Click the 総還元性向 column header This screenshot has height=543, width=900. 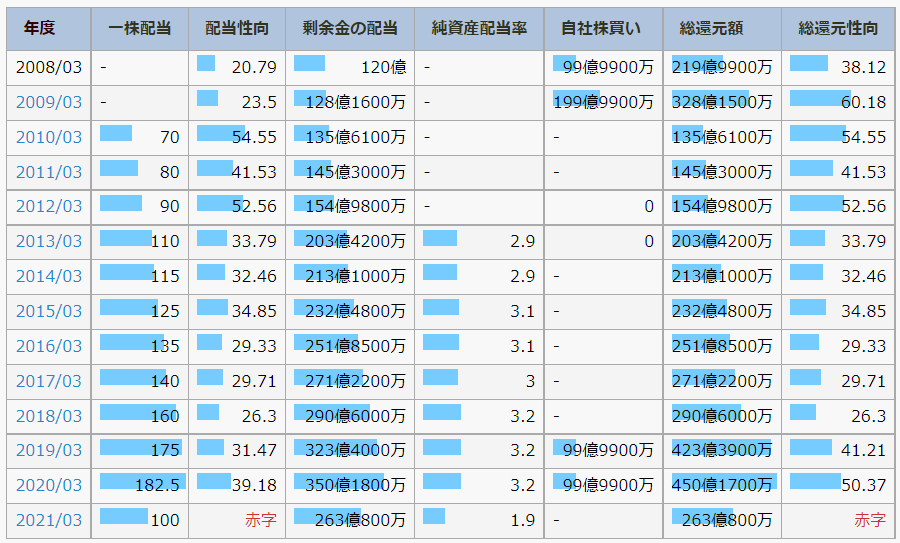click(x=837, y=29)
